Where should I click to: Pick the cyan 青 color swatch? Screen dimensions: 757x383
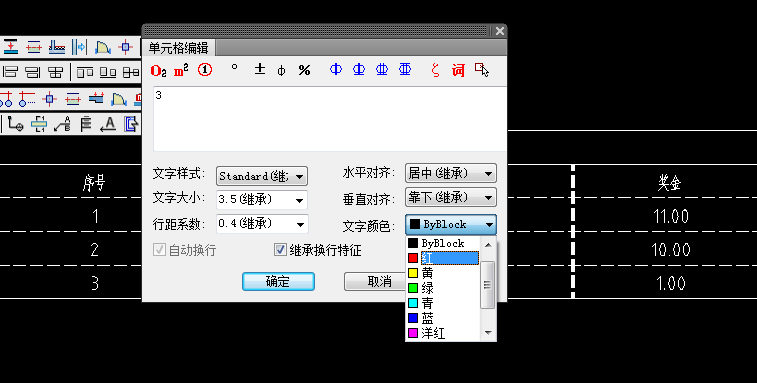(413, 303)
